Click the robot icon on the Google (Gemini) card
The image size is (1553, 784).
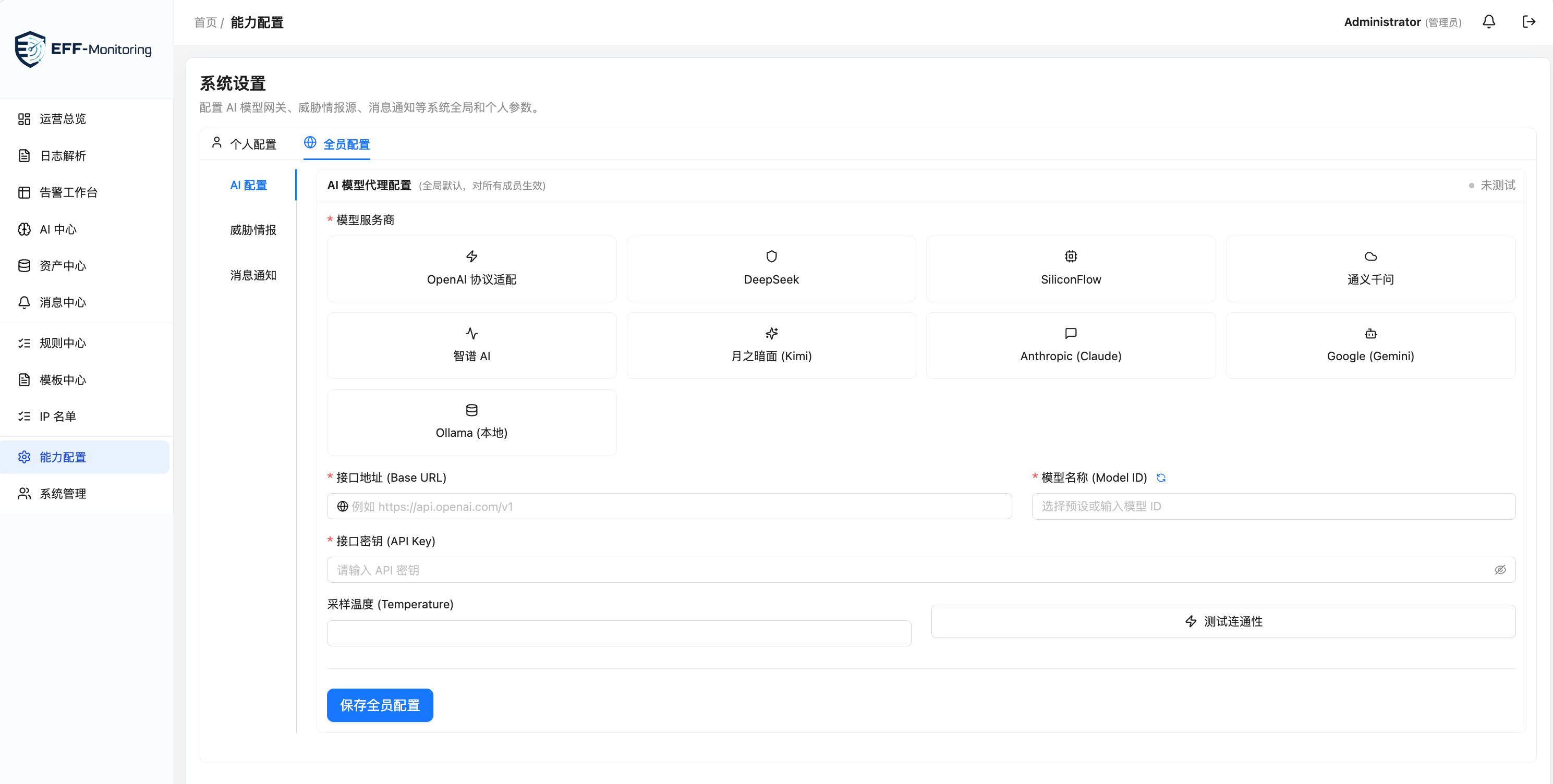click(x=1370, y=333)
